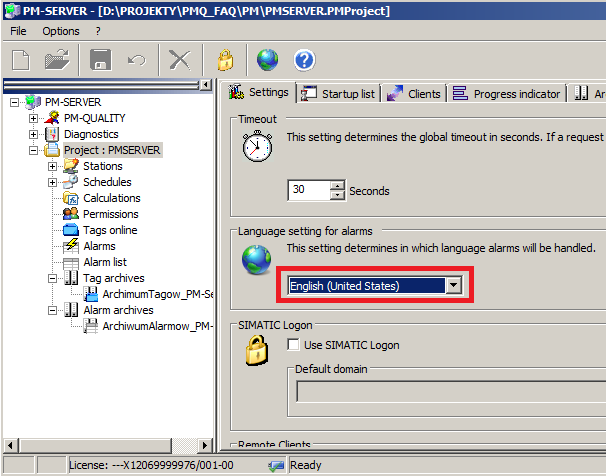This screenshot has width=606, height=476.
Task: Click the Alarm list table icon
Action: pos(71,263)
